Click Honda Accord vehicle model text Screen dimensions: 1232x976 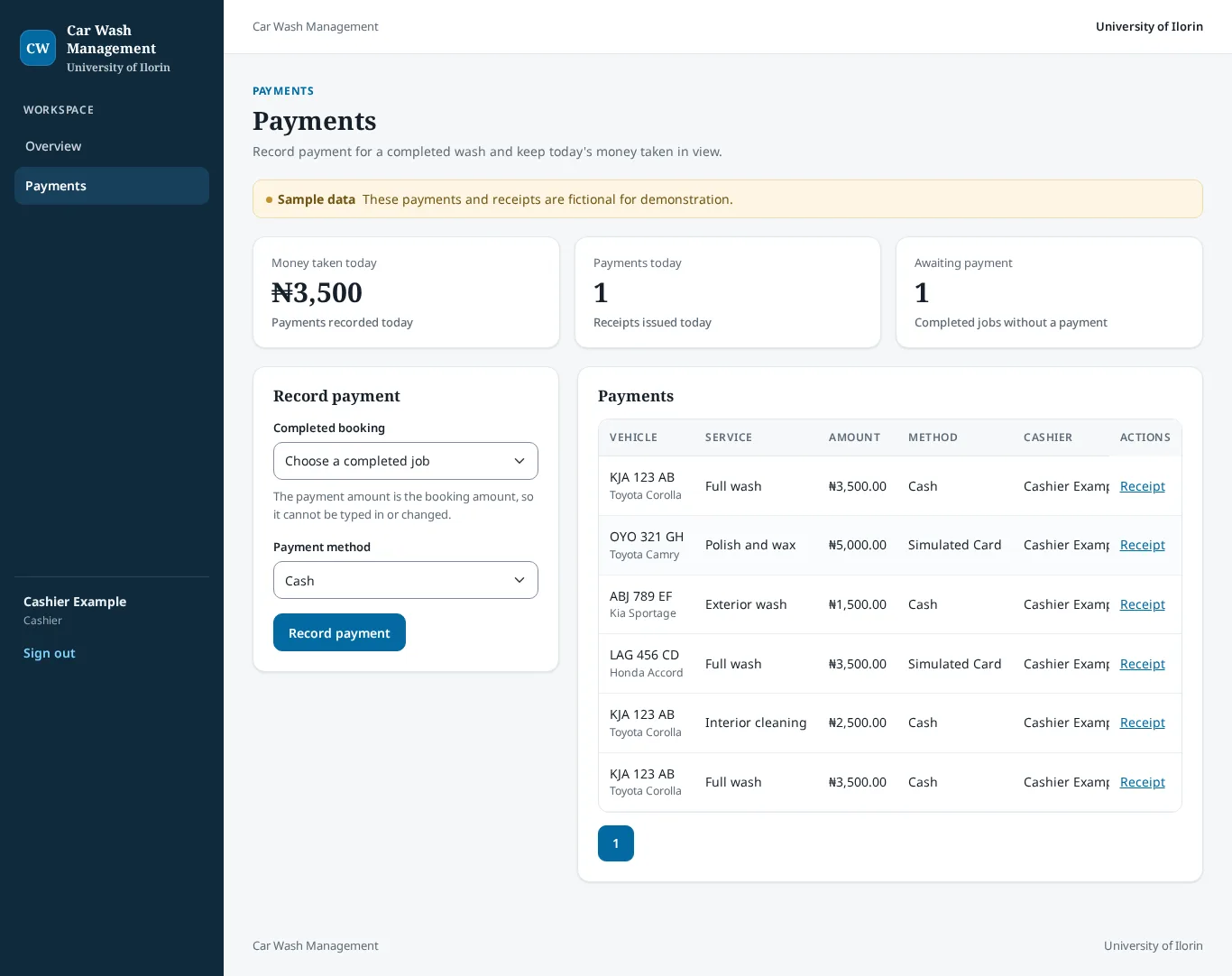[647, 673]
